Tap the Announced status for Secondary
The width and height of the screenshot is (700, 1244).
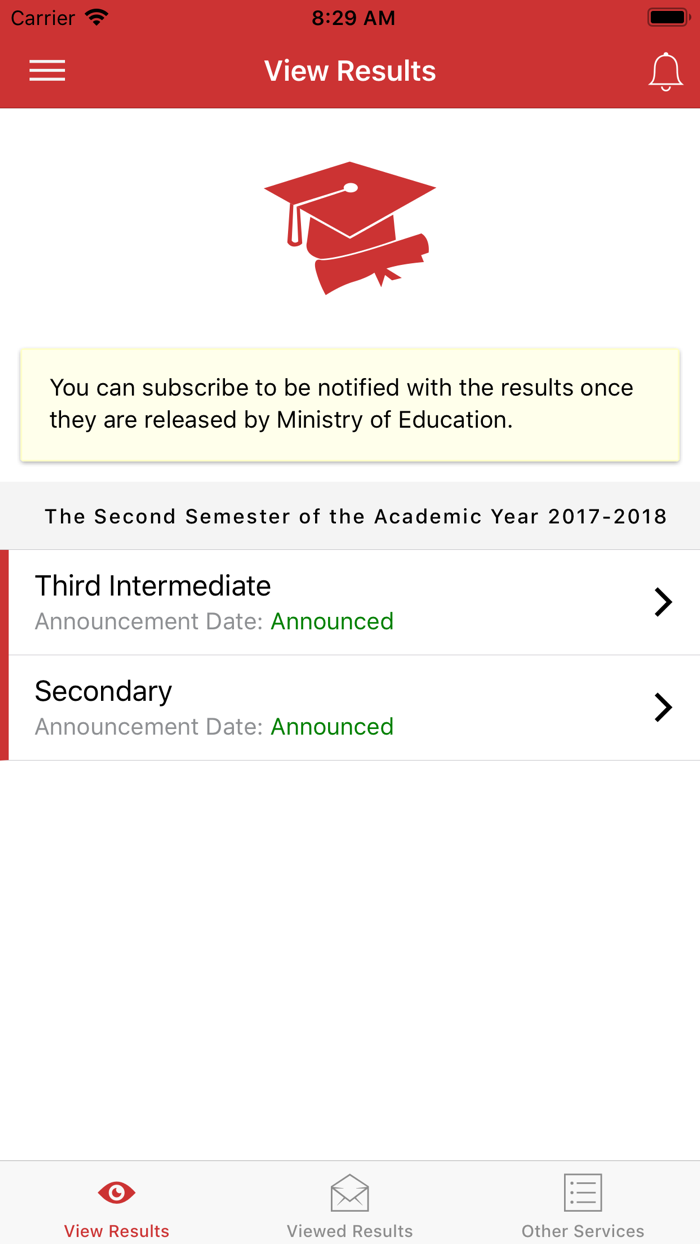click(x=331, y=727)
